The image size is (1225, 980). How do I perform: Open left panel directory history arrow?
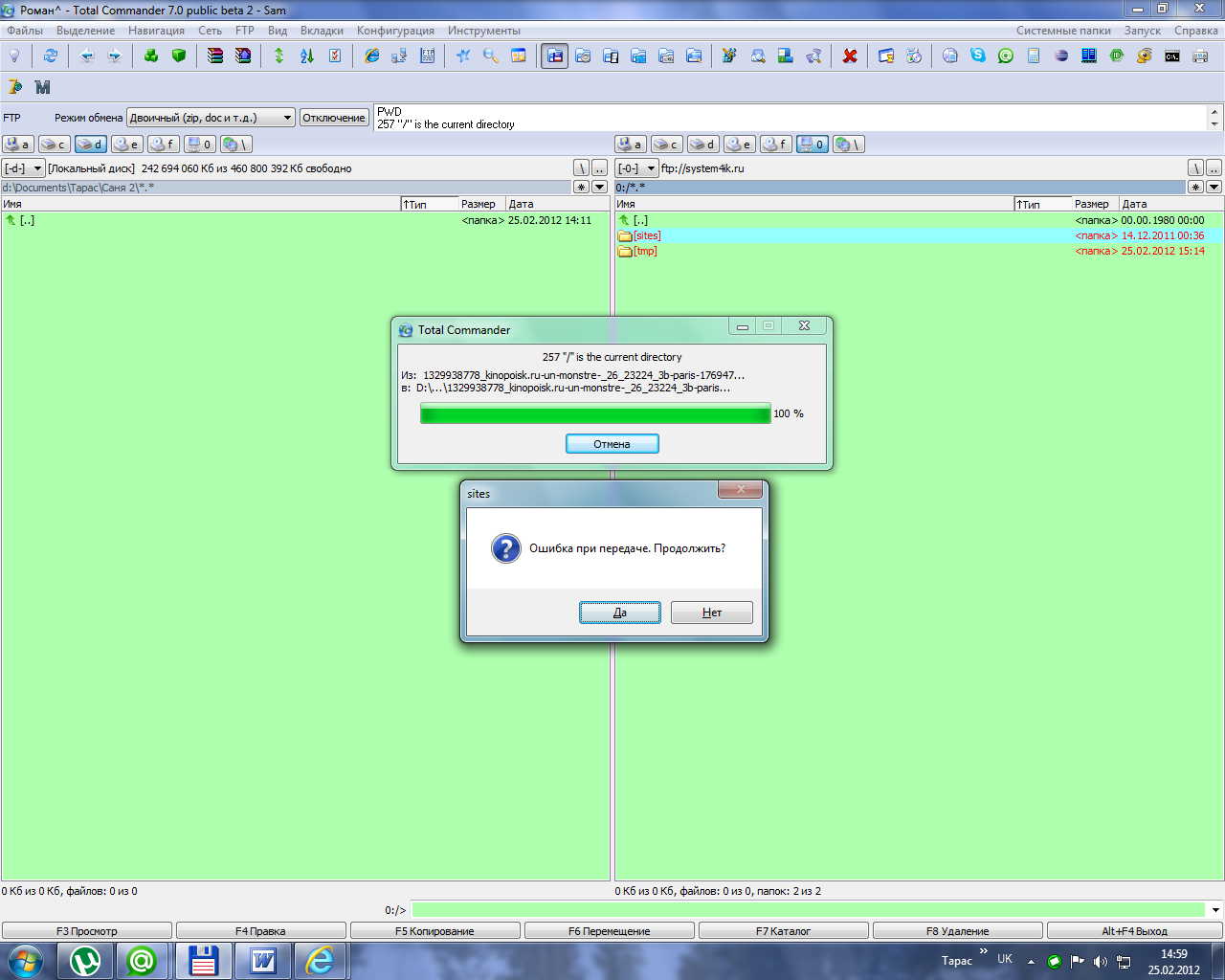pos(599,187)
